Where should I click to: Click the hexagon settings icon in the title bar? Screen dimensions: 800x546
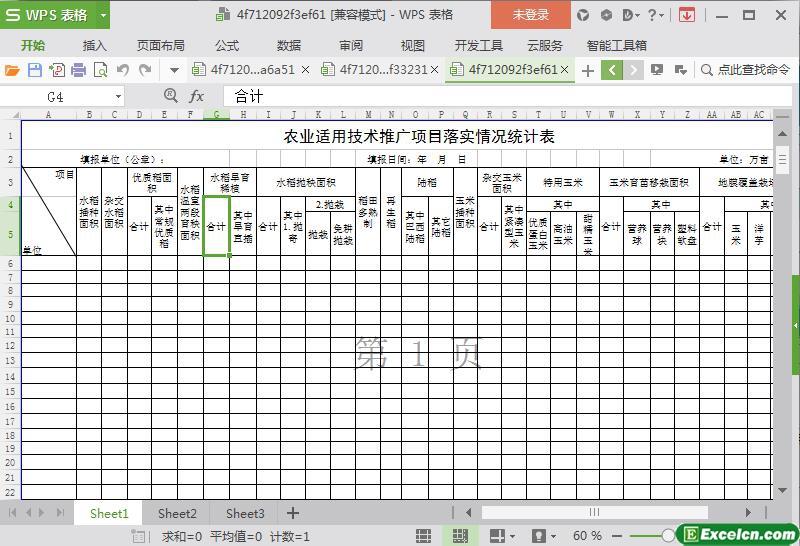[606, 15]
